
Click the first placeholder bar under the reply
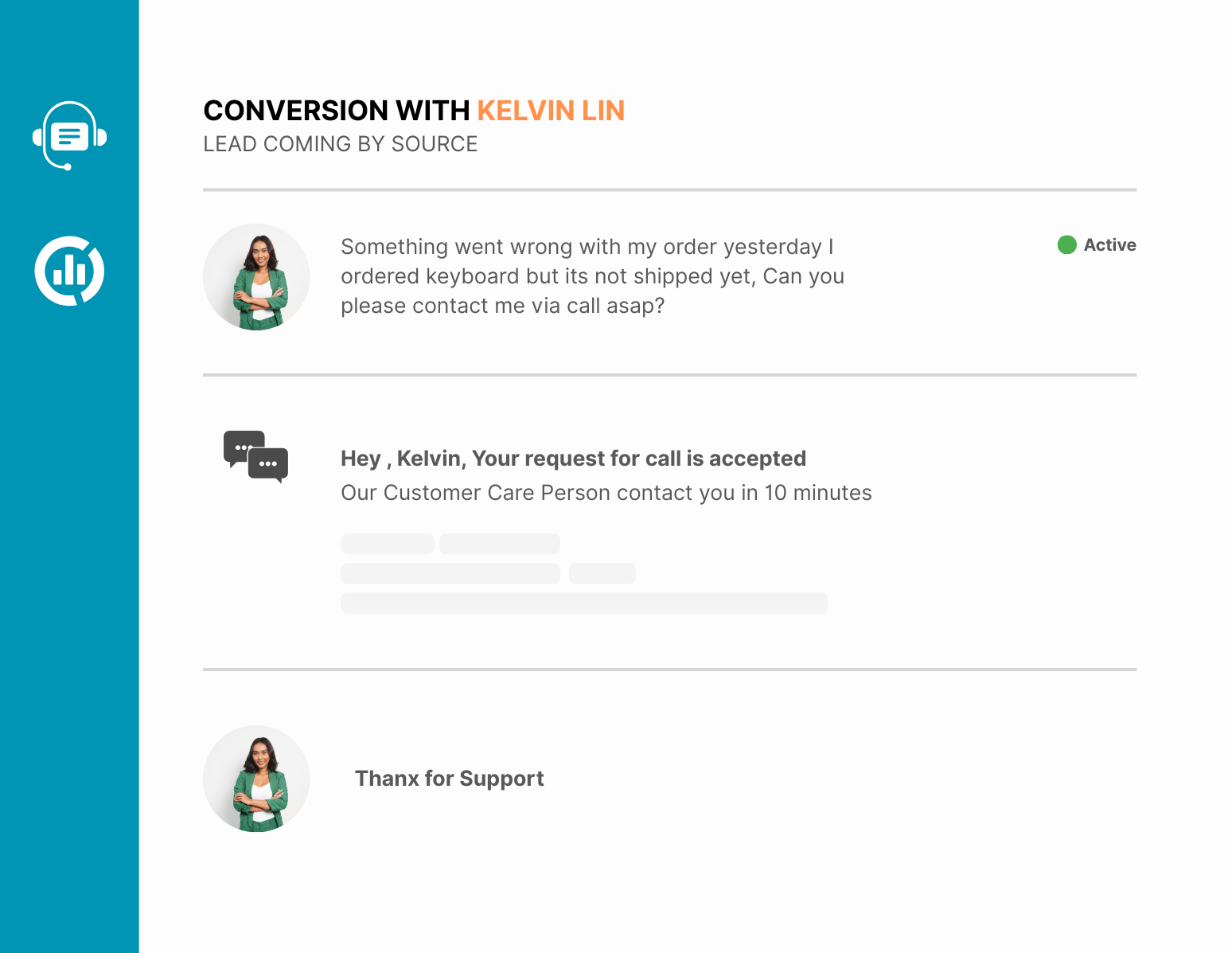388,544
